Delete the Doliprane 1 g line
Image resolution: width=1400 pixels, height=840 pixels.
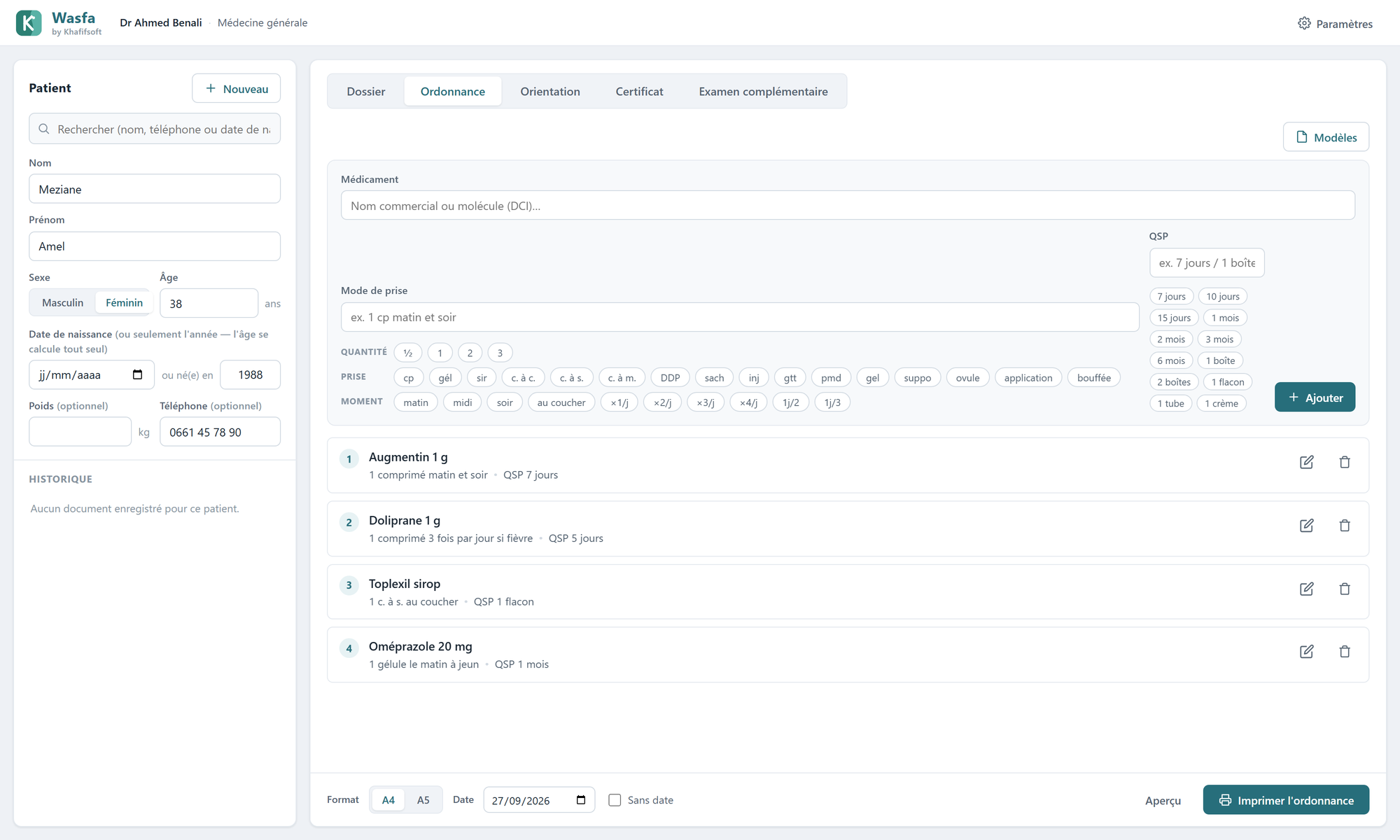pos(1345,526)
